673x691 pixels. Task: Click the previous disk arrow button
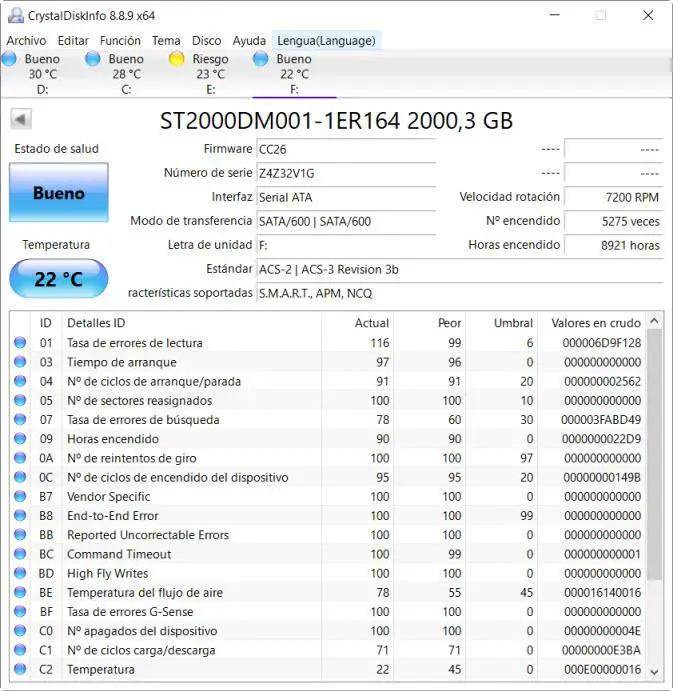pyautogui.click(x=21, y=119)
